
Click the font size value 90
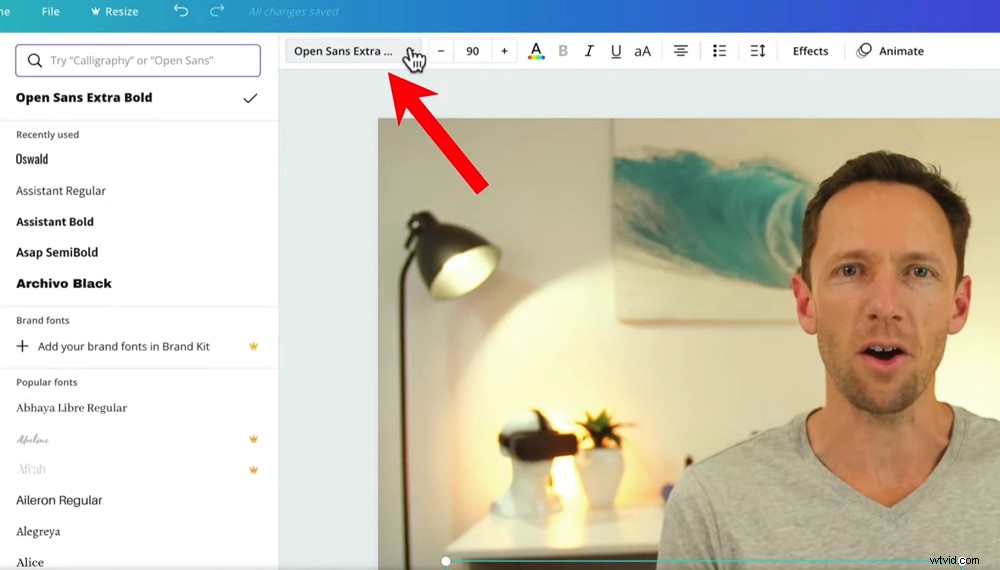click(x=473, y=51)
